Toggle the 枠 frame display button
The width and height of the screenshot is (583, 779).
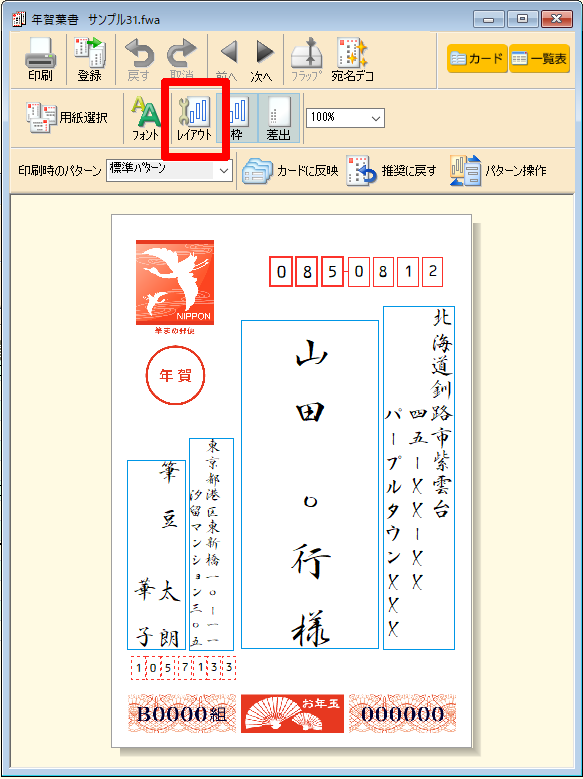[x=237, y=118]
